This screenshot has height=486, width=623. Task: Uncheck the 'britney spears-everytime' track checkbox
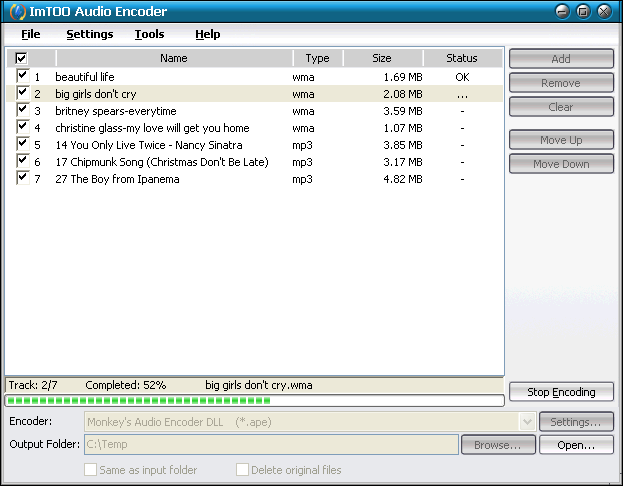[x=22, y=110]
